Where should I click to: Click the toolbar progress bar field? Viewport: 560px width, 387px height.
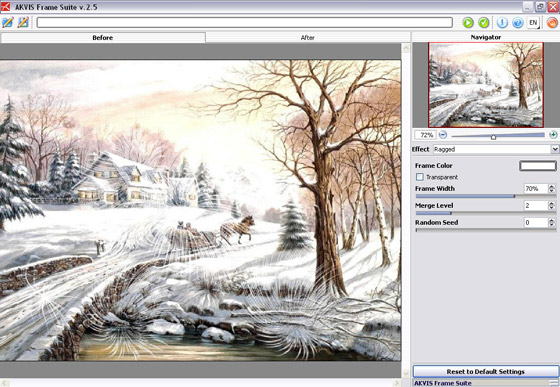[x=245, y=22]
